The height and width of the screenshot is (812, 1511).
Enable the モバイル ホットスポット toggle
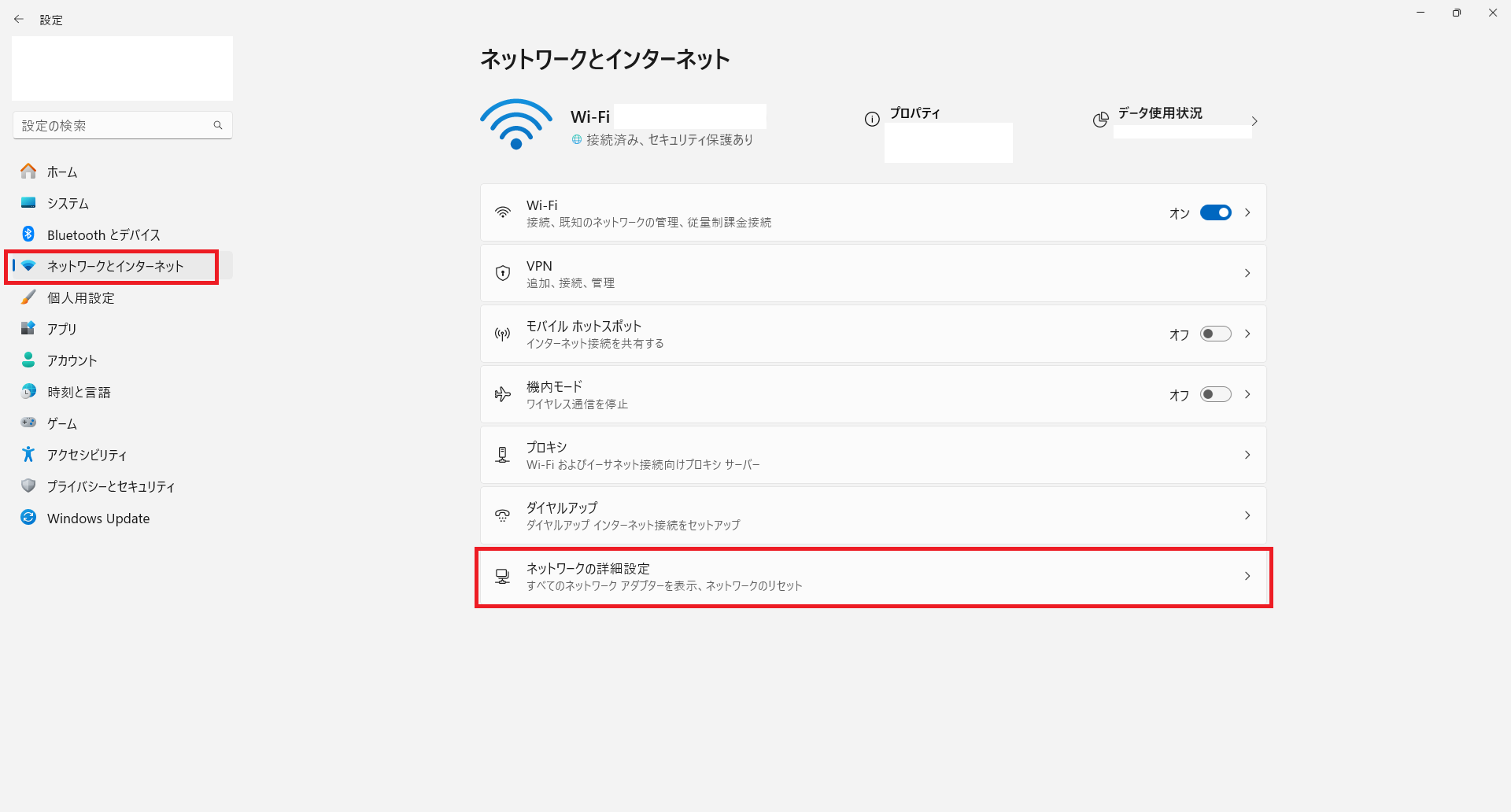[1216, 334]
